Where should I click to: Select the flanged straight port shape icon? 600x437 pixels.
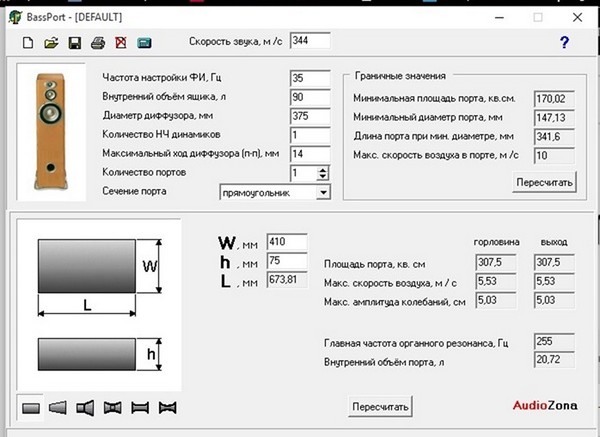(x=140, y=408)
